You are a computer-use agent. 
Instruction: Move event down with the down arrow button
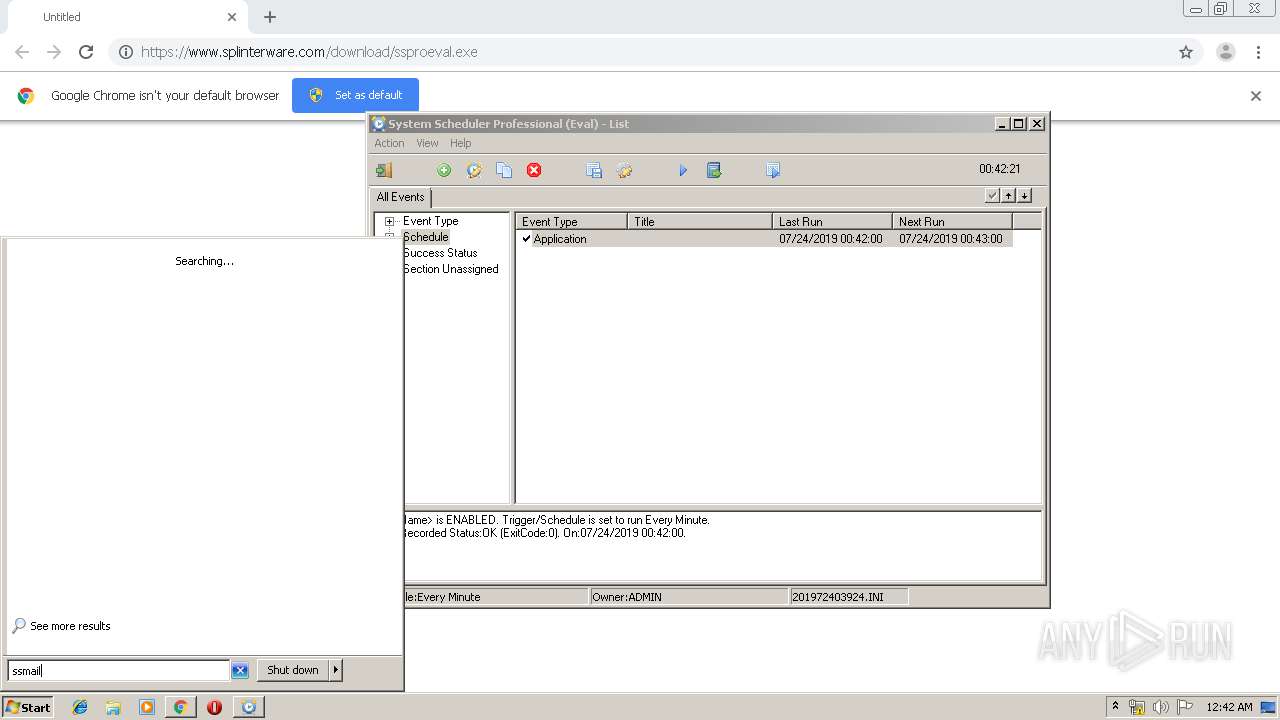coord(1024,196)
